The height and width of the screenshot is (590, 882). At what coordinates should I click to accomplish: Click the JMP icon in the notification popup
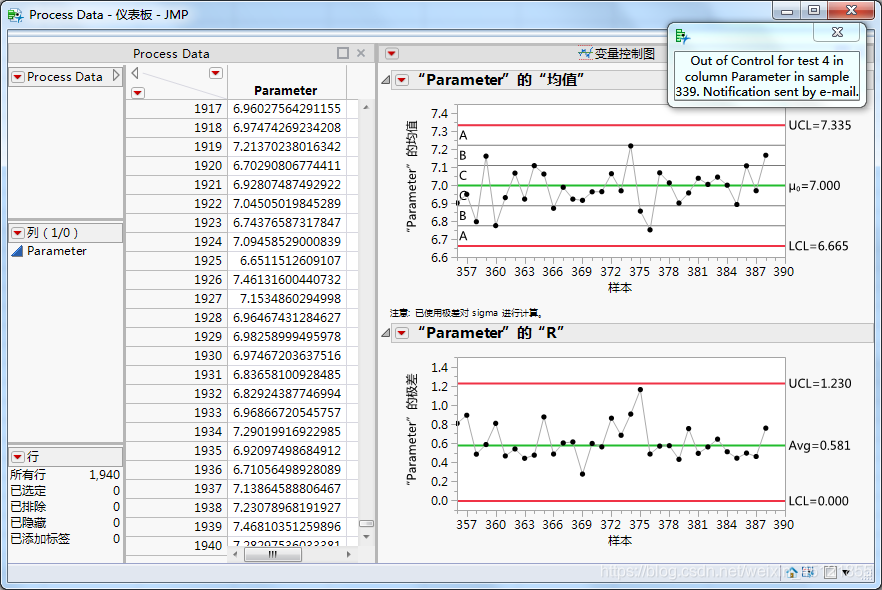tap(682, 37)
